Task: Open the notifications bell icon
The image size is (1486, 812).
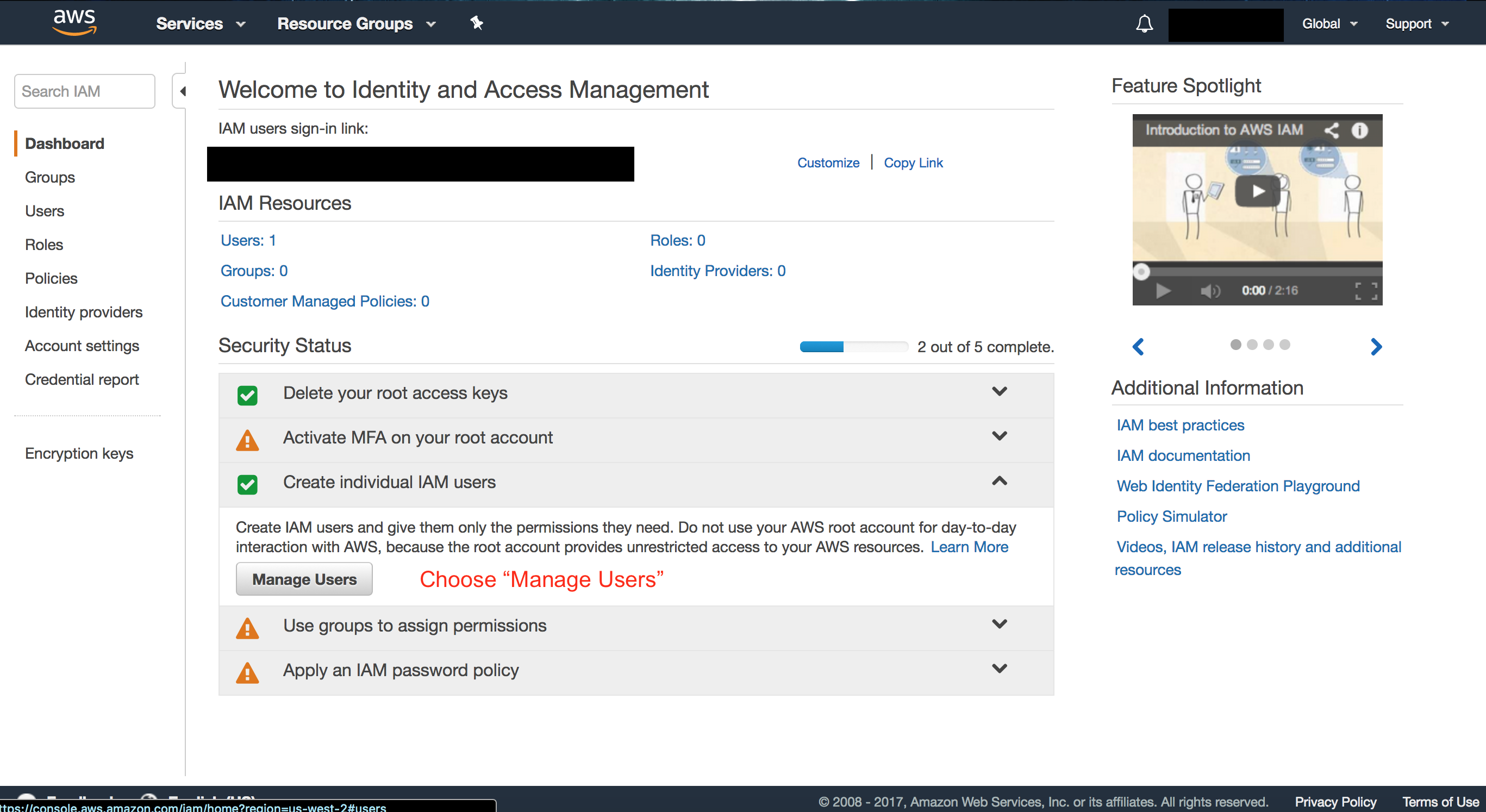Action: 1144,24
